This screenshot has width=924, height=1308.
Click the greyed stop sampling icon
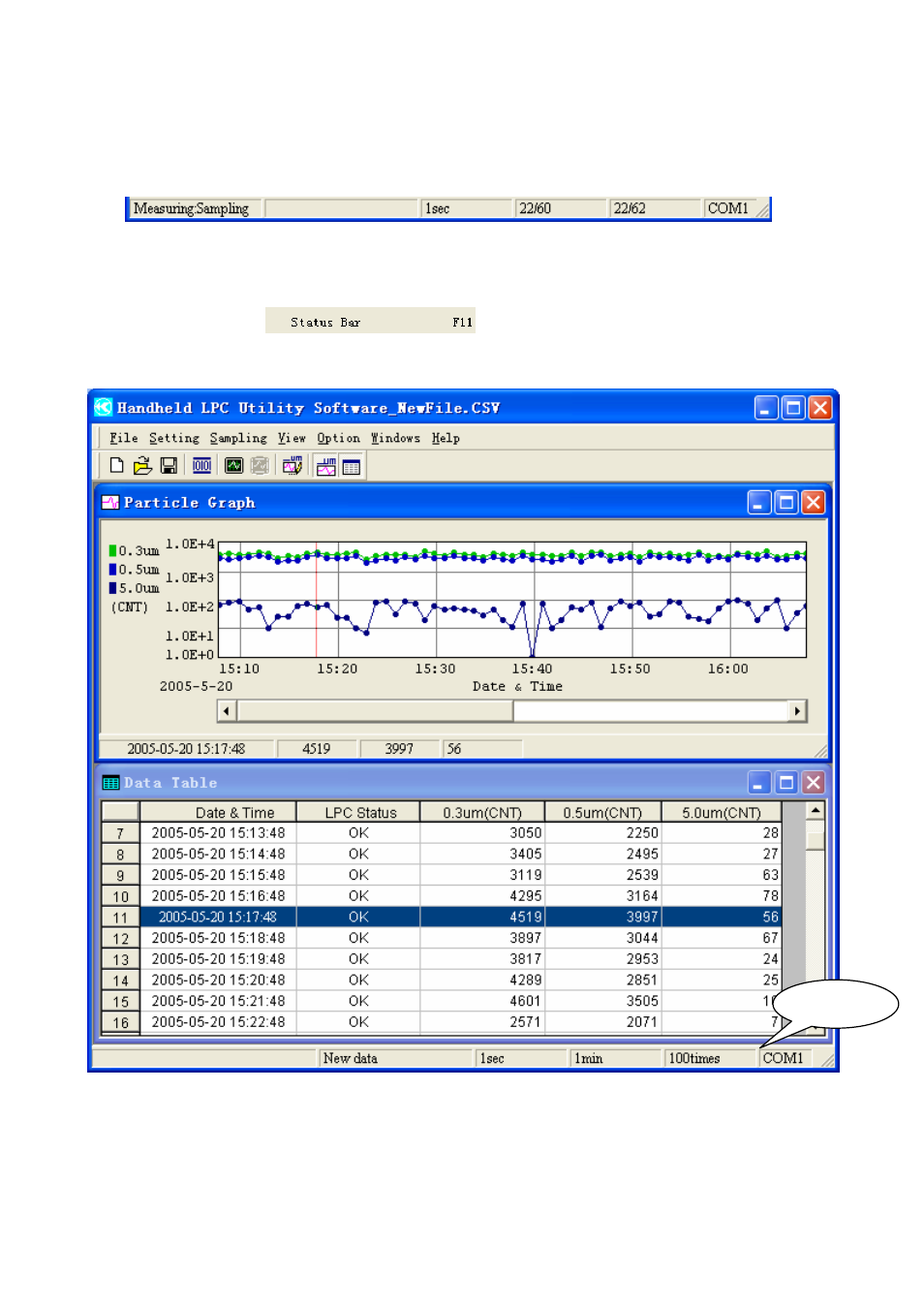point(260,466)
